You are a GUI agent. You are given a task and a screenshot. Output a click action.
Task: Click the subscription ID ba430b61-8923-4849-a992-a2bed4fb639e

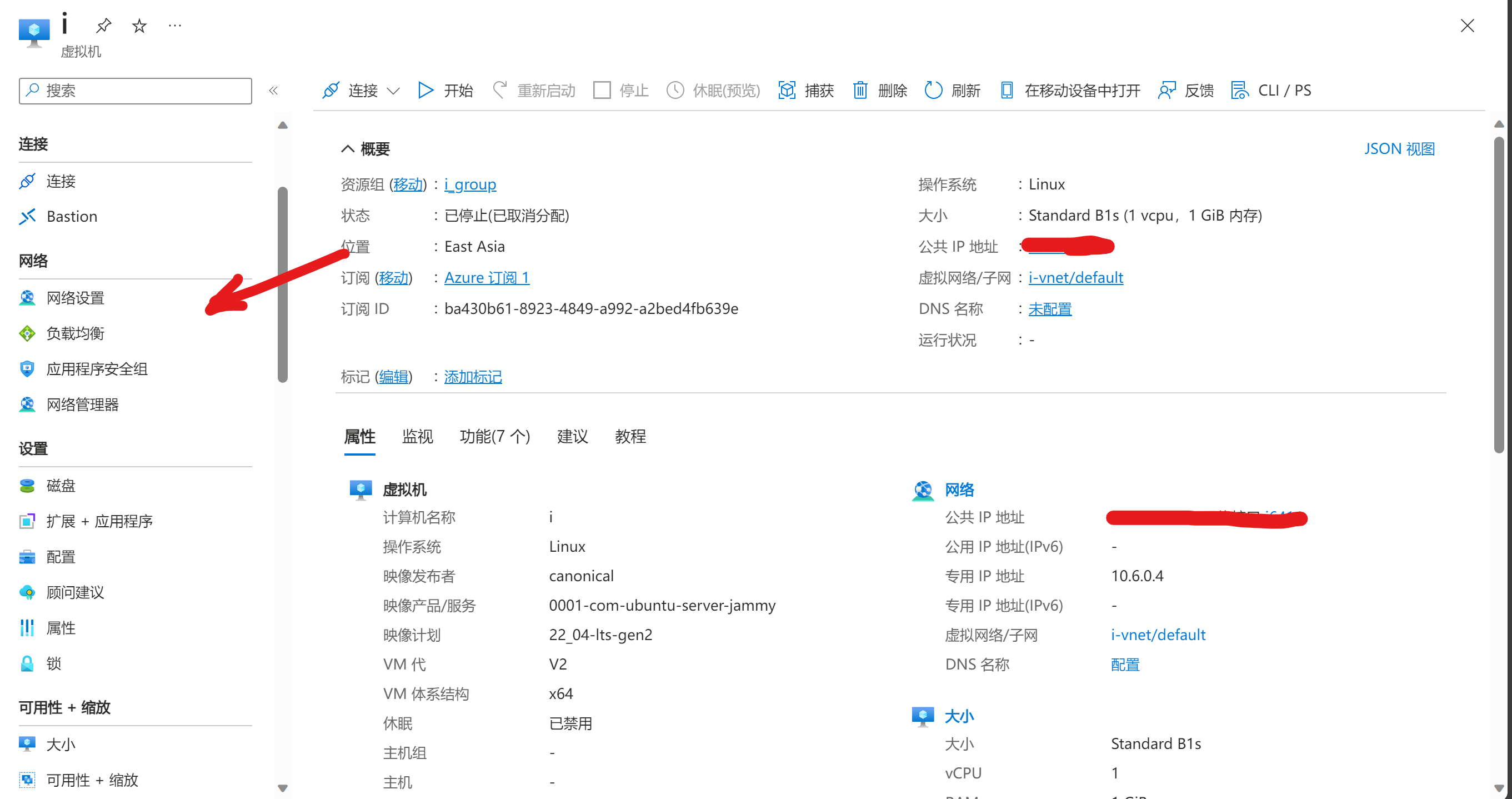[x=591, y=309]
